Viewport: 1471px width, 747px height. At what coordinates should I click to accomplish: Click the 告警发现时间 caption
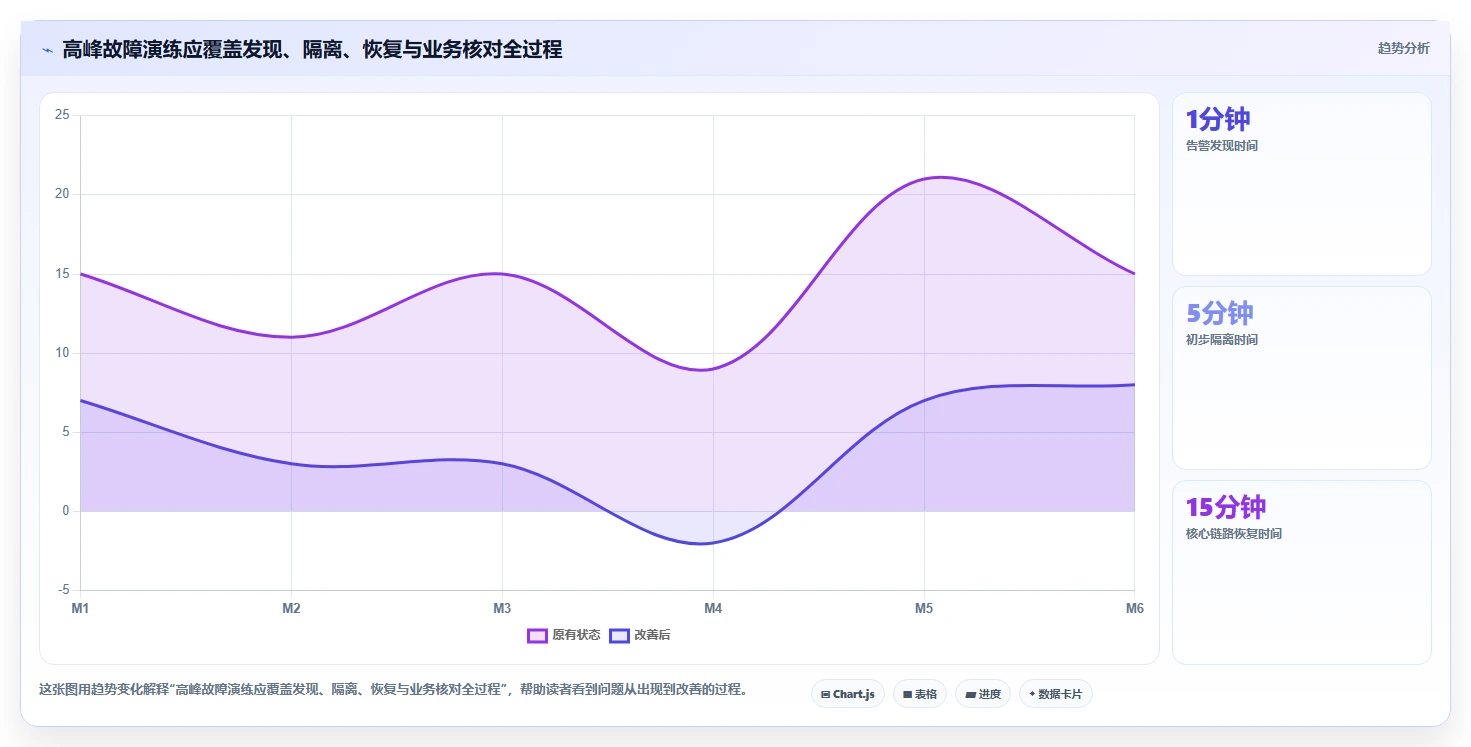(1222, 146)
